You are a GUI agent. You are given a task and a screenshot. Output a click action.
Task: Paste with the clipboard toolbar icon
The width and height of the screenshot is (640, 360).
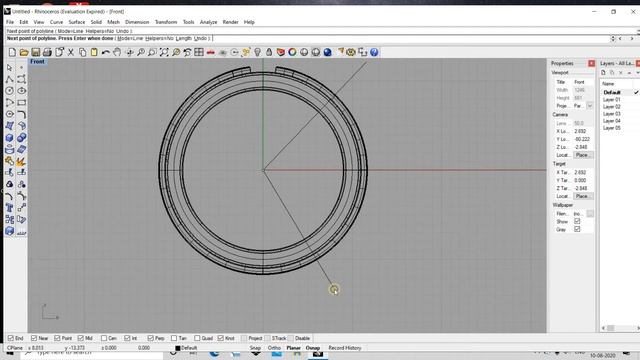(x=94, y=52)
